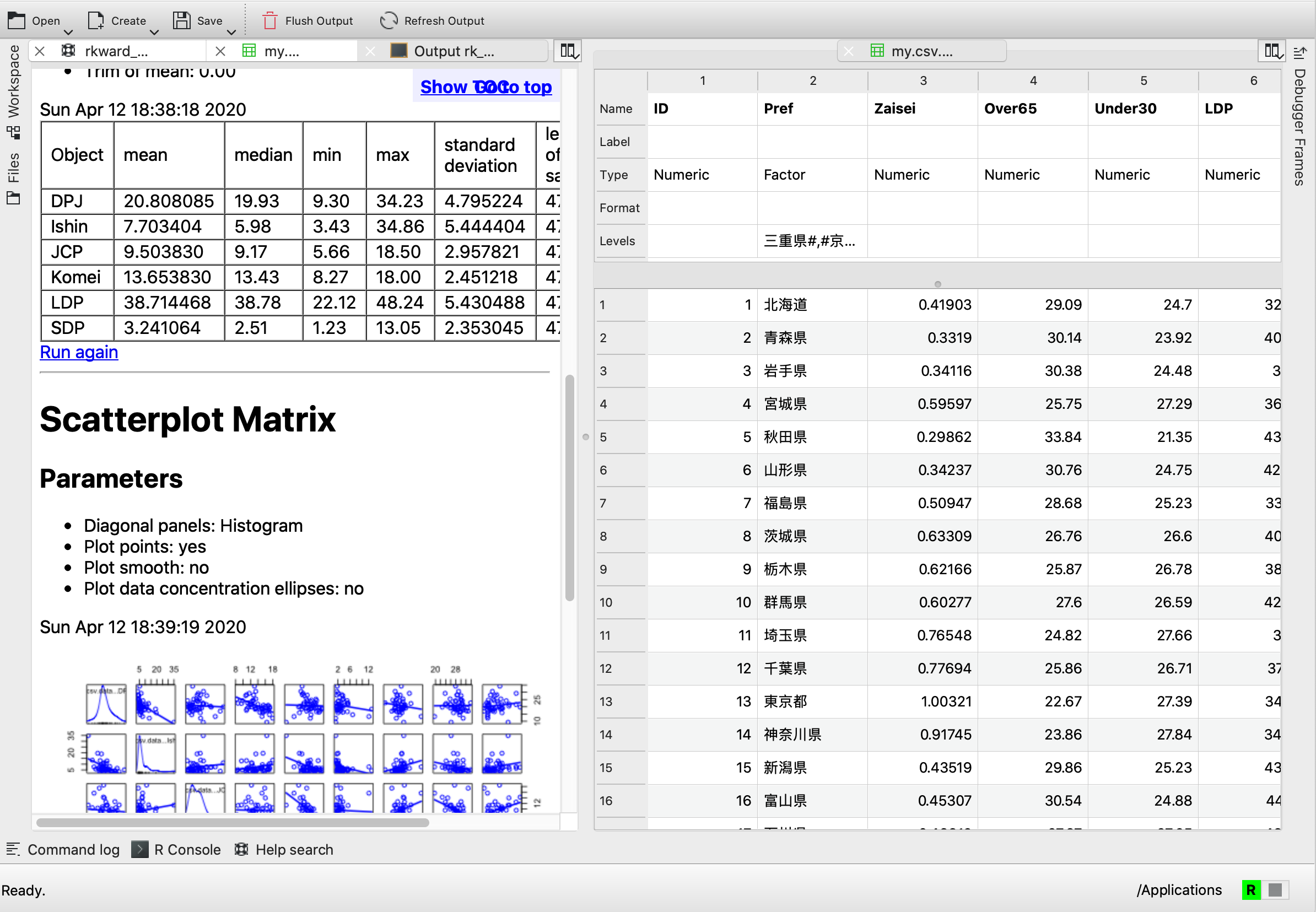1316x912 pixels.
Task: Expand the Create dropdown arrow
Action: (154, 32)
